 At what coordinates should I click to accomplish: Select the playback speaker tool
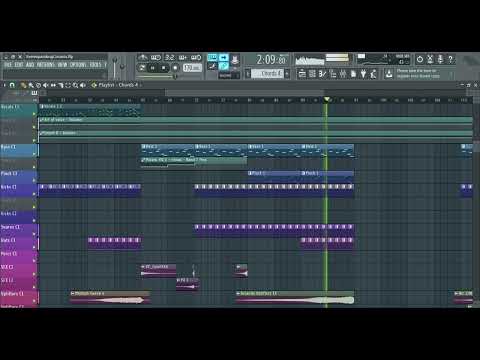click(83, 85)
